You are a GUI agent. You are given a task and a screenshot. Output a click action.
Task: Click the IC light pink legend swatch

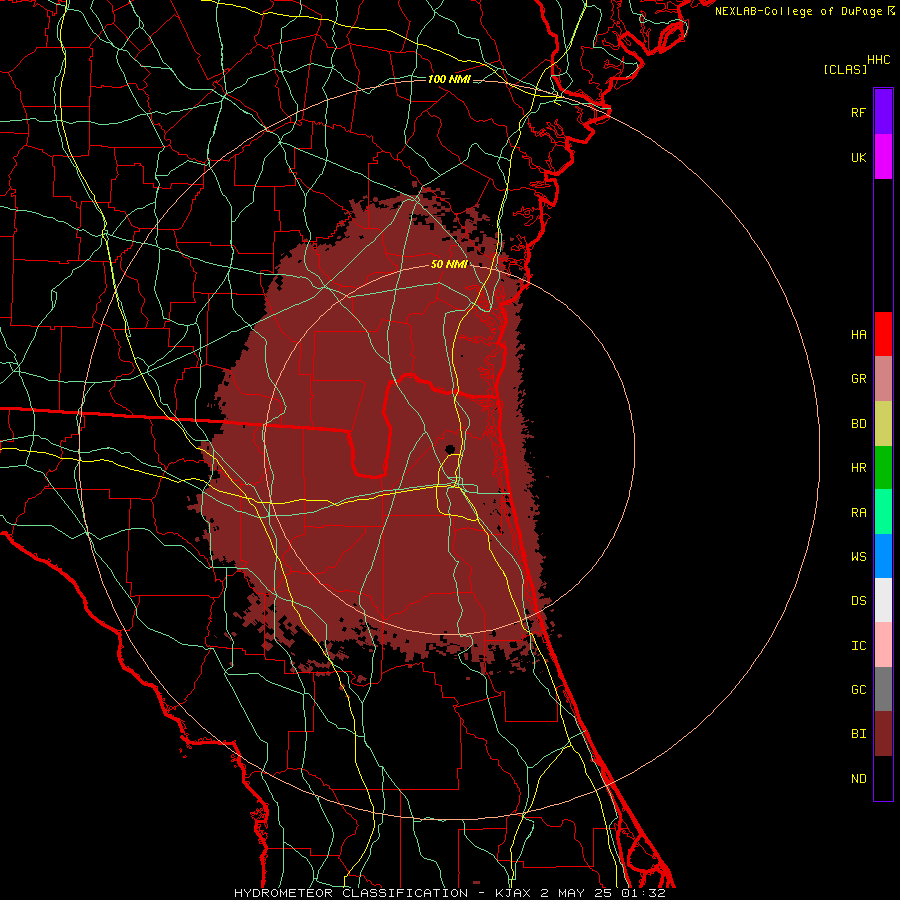coord(883,645)
